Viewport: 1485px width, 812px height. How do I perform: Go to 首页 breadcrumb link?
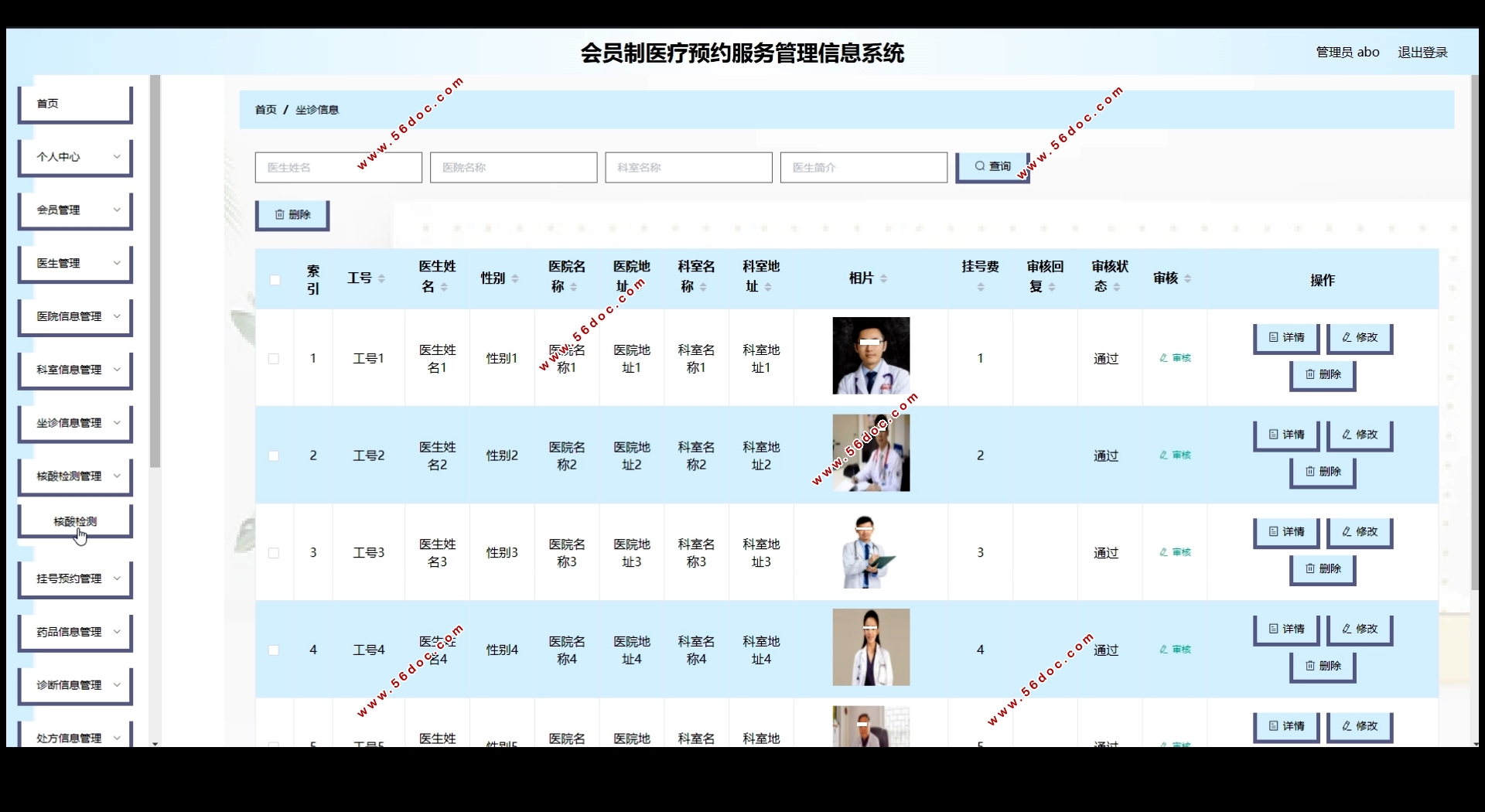[265, 110]
